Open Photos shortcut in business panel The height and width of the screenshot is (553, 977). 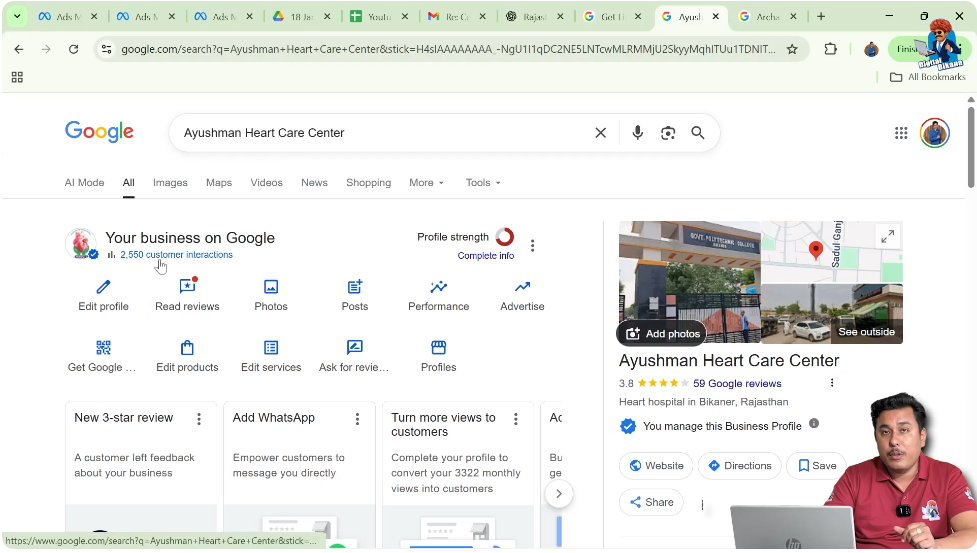pyautogui.click(x=271, y=295)
